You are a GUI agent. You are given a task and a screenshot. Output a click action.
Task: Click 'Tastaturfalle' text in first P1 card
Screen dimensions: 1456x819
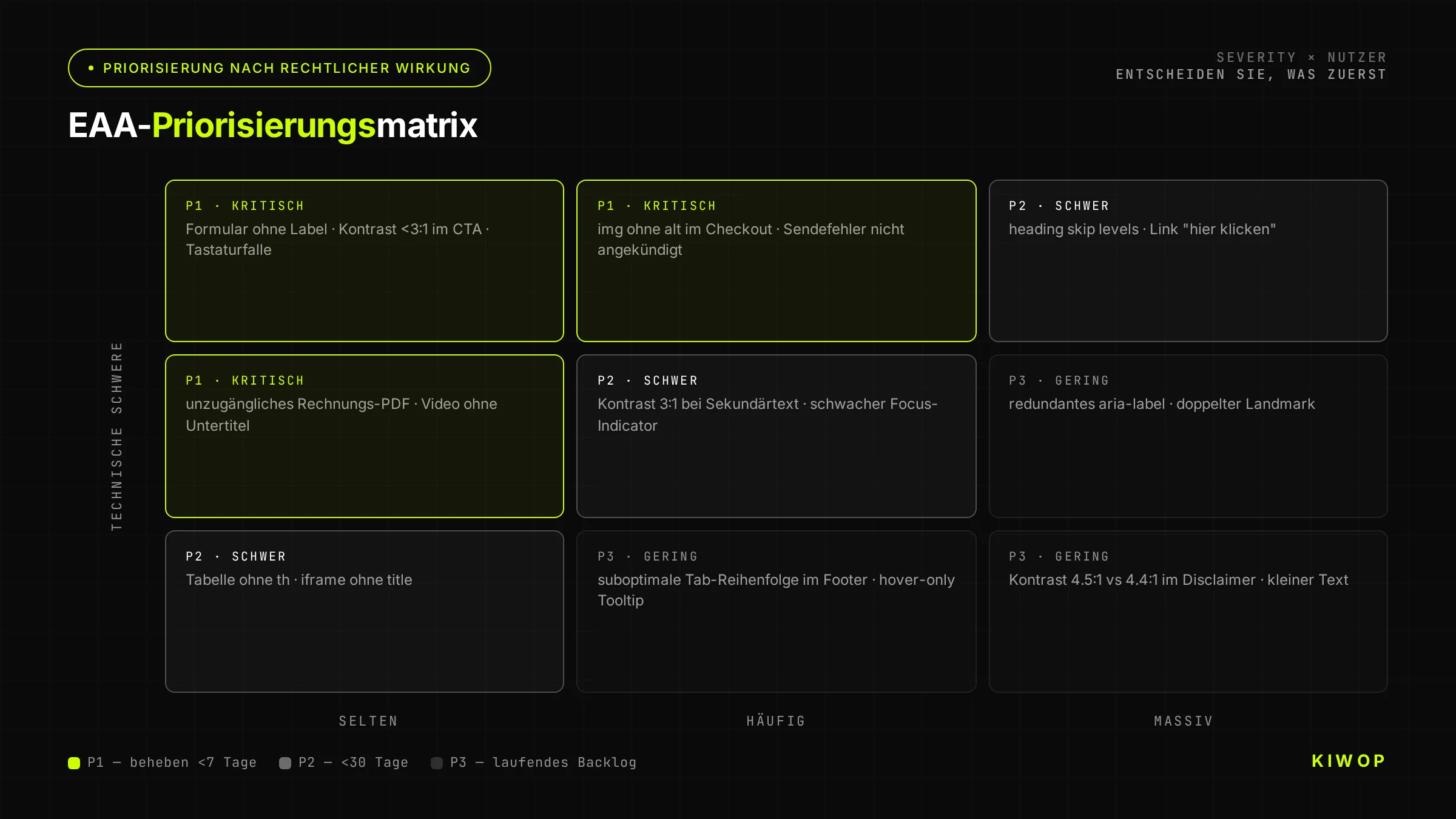coord(229,250)
